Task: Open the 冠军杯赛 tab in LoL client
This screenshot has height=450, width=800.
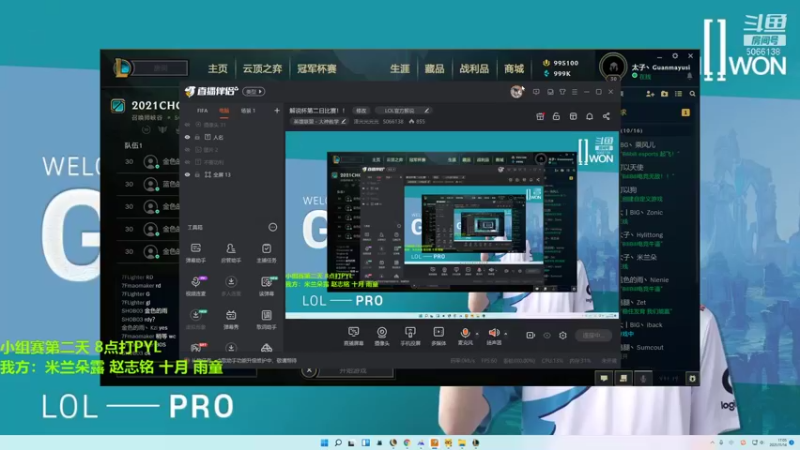Action: tap(317, 68)
